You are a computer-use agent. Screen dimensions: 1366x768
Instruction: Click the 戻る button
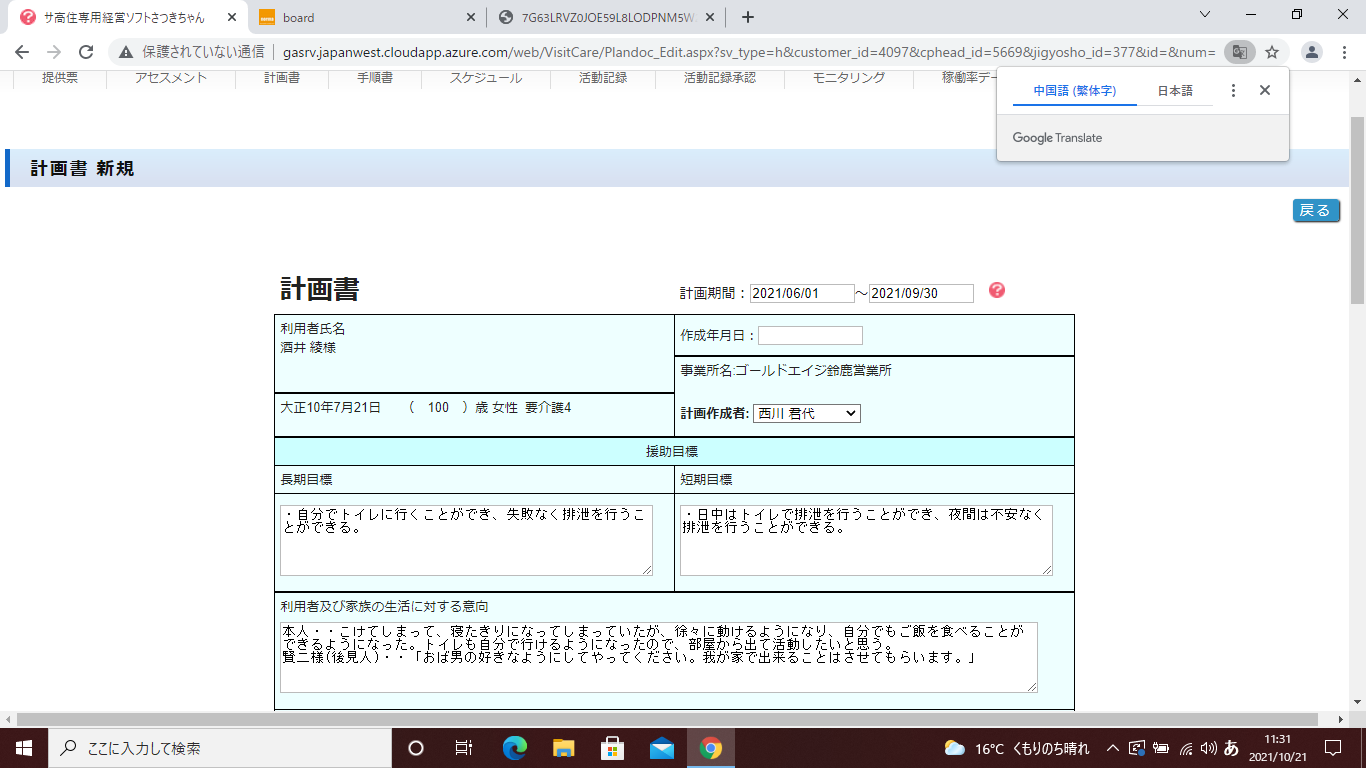coord(1315,210)
